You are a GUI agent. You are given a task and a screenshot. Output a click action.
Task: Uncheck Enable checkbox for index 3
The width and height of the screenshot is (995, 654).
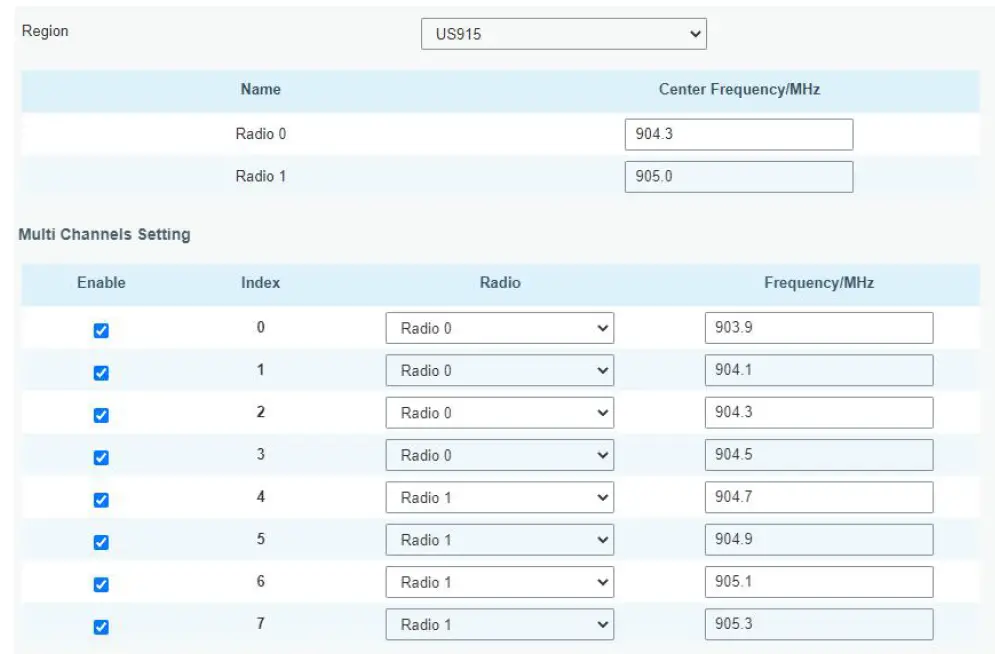[x=101, y=457]
